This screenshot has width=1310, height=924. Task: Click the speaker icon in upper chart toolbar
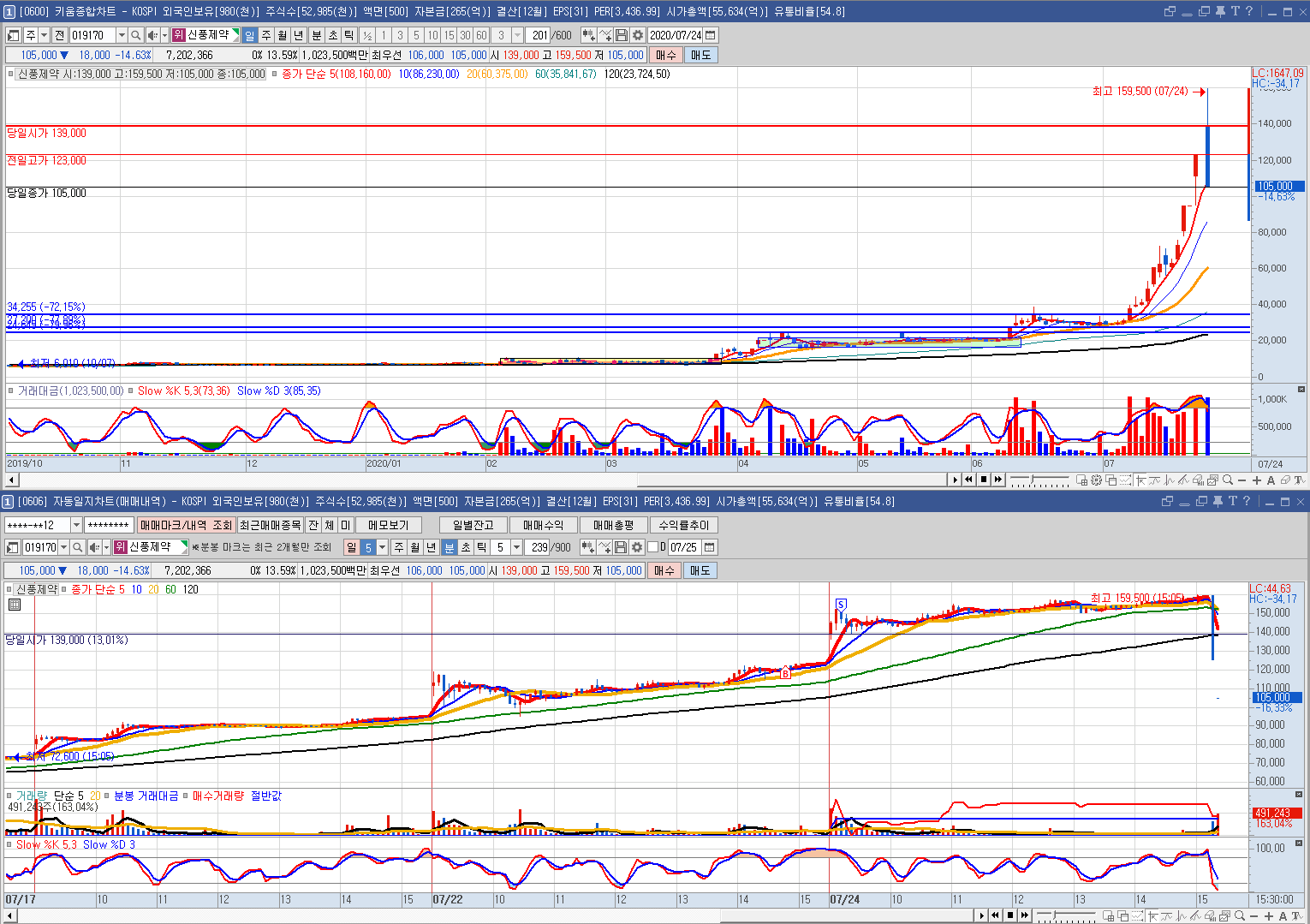pyautogui.click(x=152, y=35)
